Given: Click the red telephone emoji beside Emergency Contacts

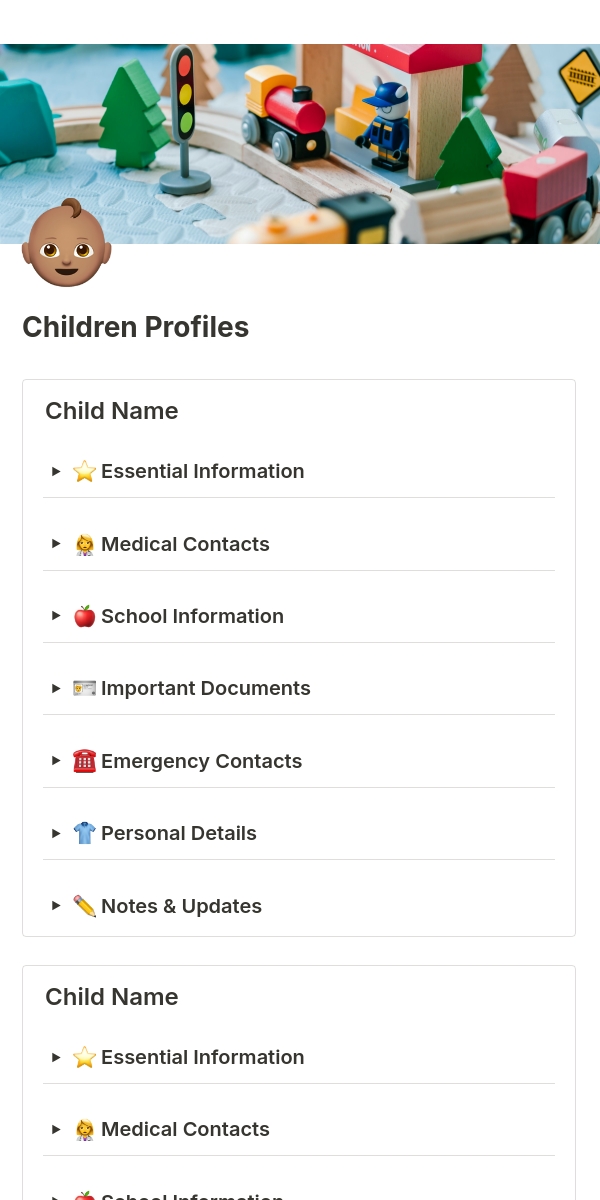Looking at the screenshot, I should 85,761.
